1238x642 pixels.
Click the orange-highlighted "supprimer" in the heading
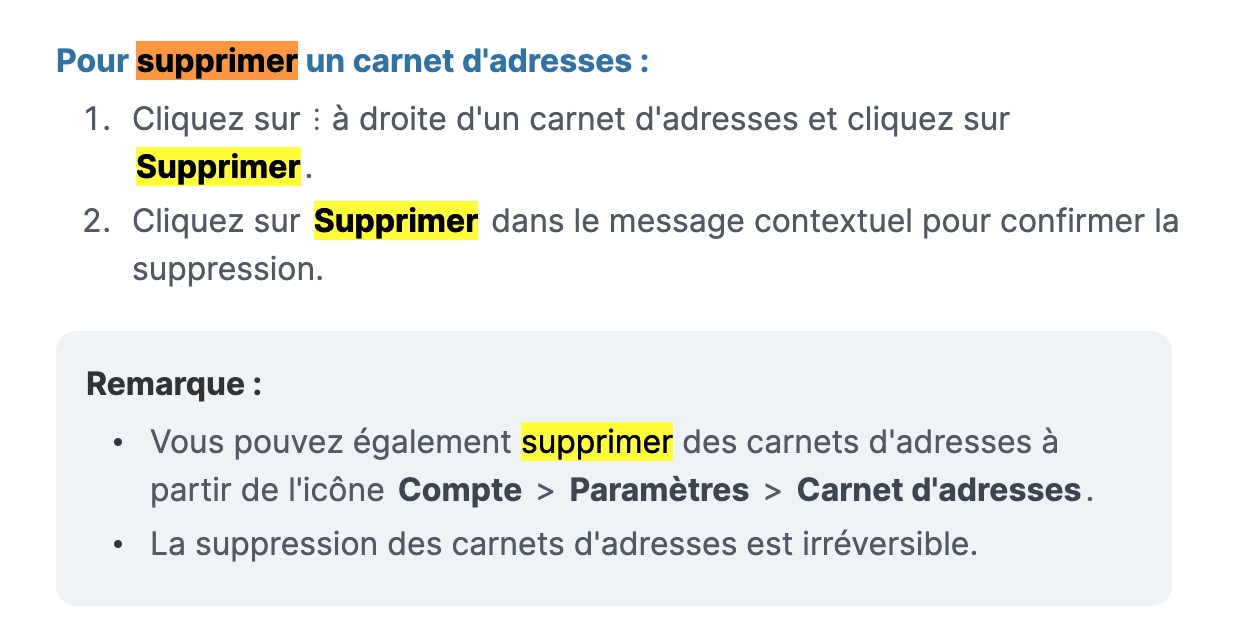click(217, 61)
